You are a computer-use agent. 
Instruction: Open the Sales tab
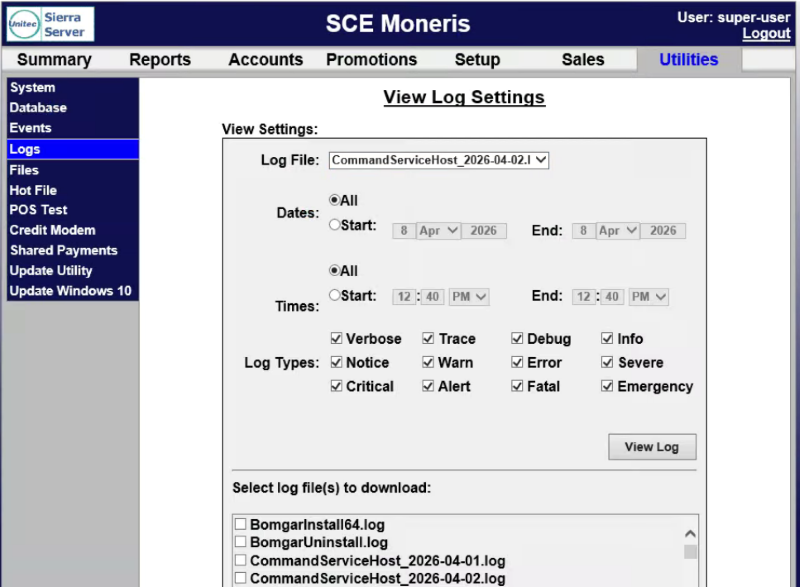click(583, 60)
